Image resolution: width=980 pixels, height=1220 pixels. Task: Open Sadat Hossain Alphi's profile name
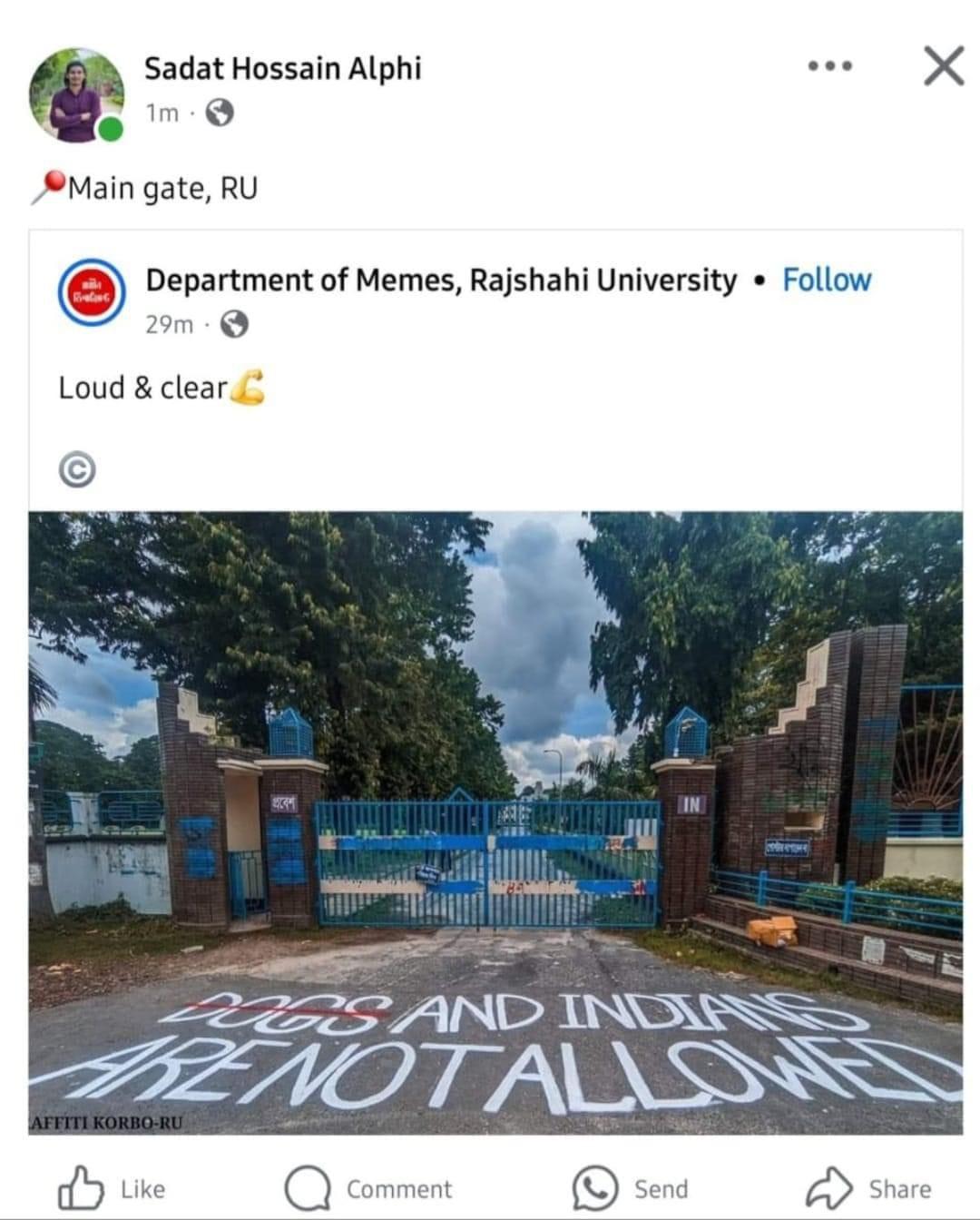283,67
